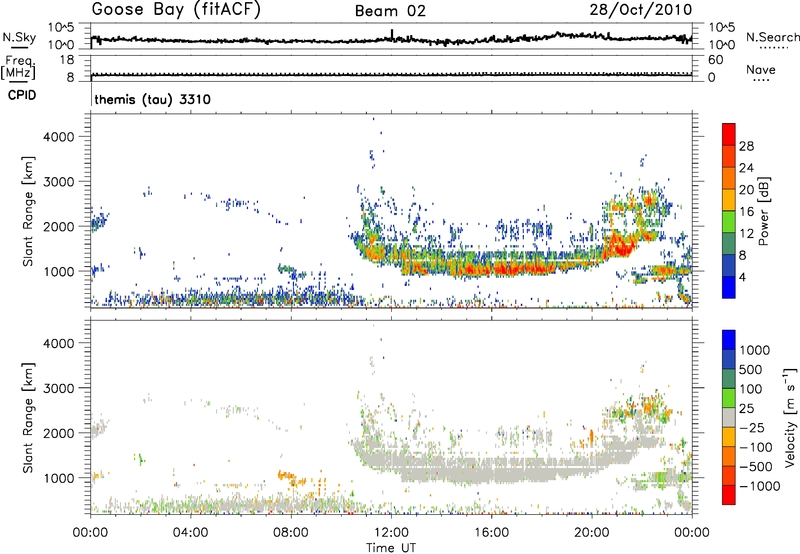This screenshot has height=554, width=800.
Task: Click the '16' tick on Power colorbar
Action: click(746, 212)
